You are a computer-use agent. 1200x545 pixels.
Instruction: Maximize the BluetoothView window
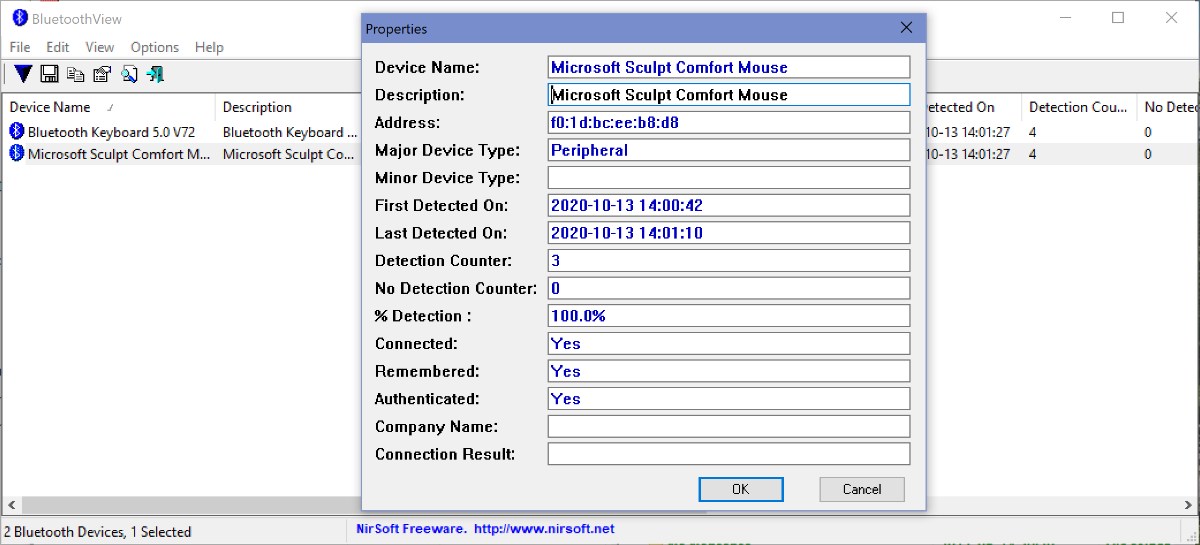pyautogui.click(x=1118, y=18)
